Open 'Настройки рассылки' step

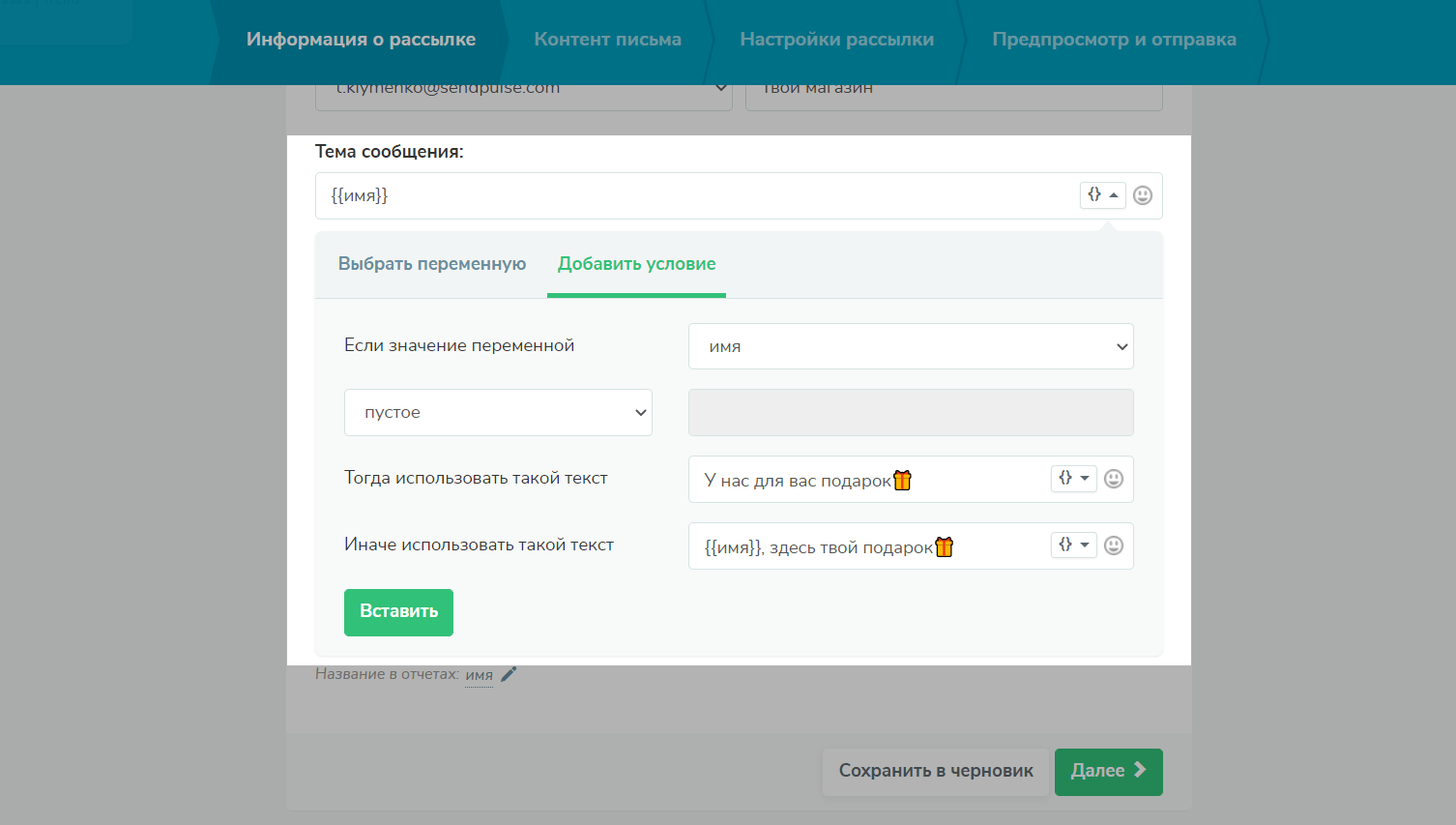coord(836,40)
